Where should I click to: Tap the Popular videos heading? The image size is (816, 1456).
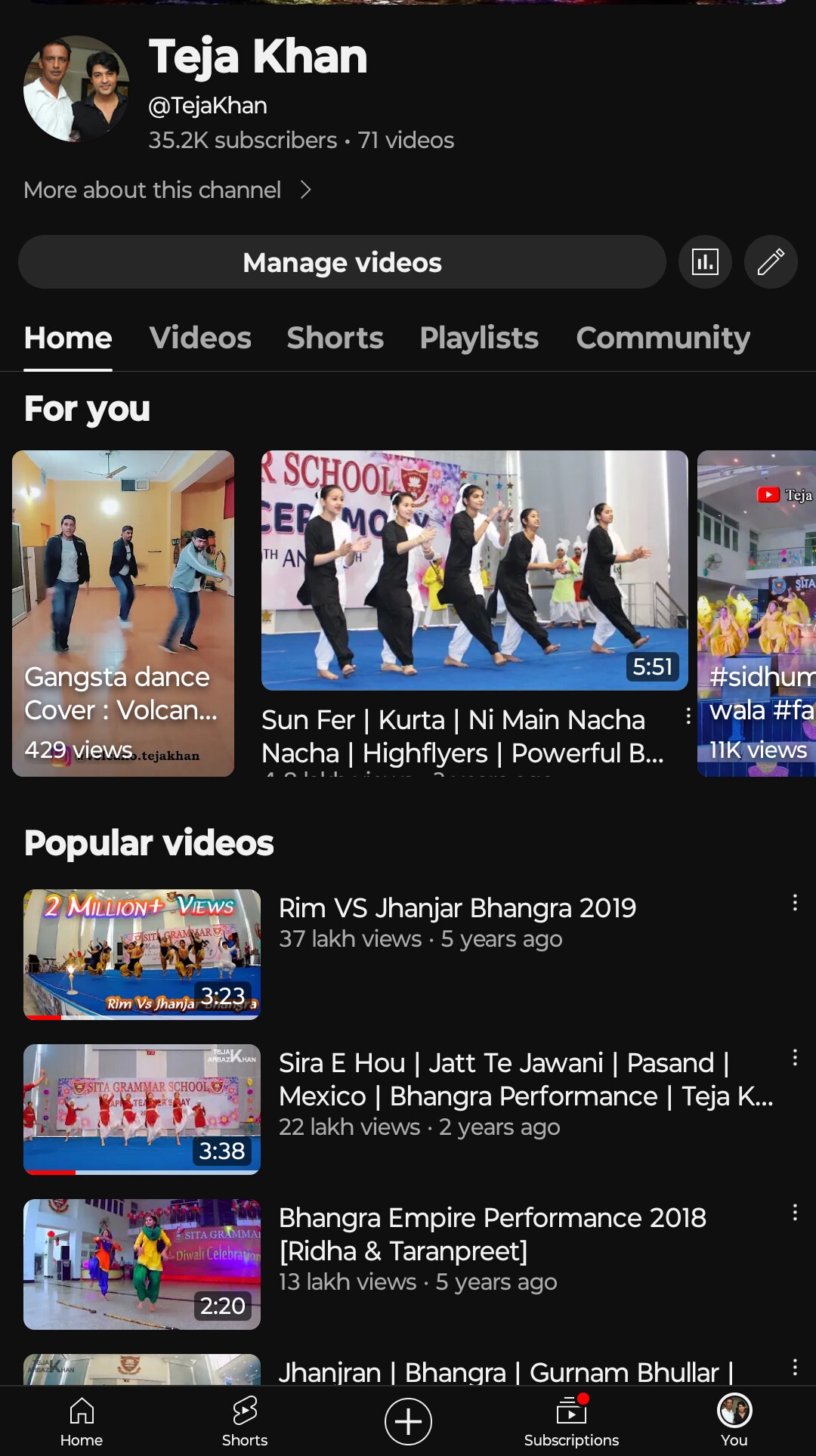click(149, 842)
